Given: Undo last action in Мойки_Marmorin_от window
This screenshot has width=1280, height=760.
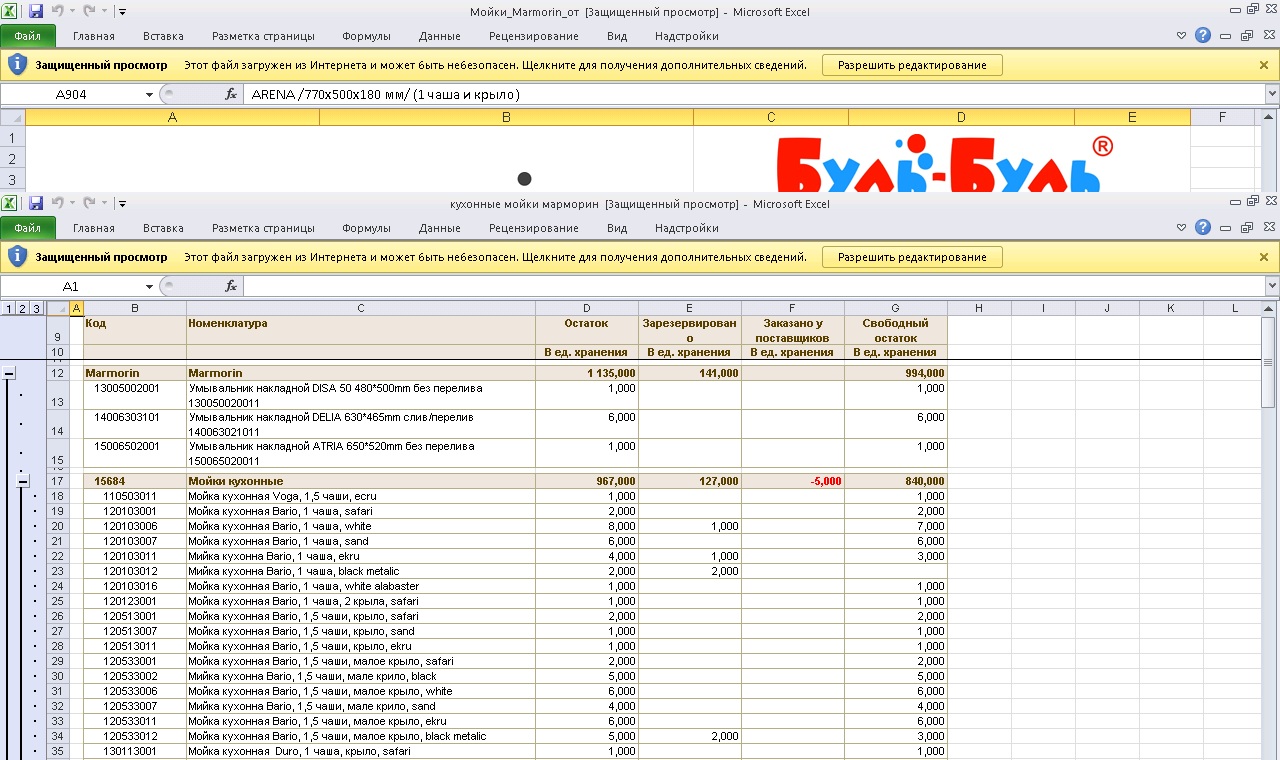Looking at the screenshot, I should [58, 11].
